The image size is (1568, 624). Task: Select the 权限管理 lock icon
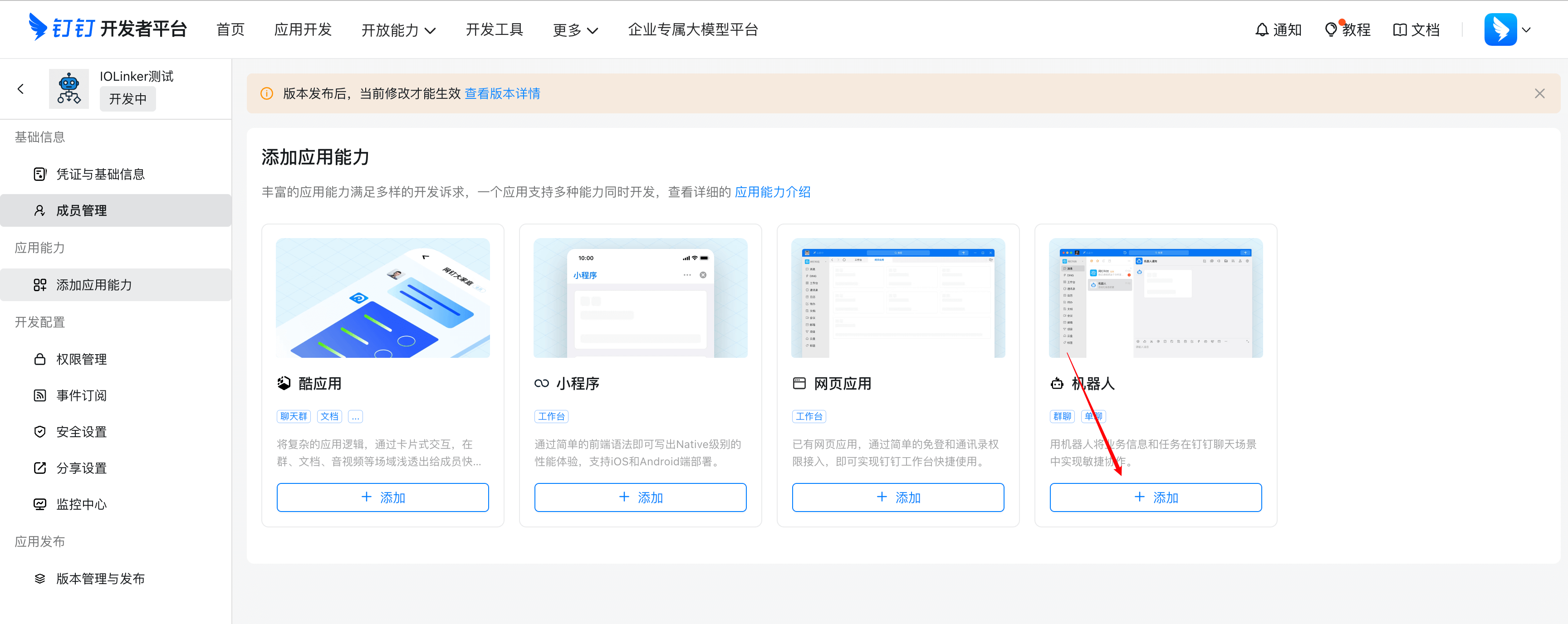coord(39,359)
